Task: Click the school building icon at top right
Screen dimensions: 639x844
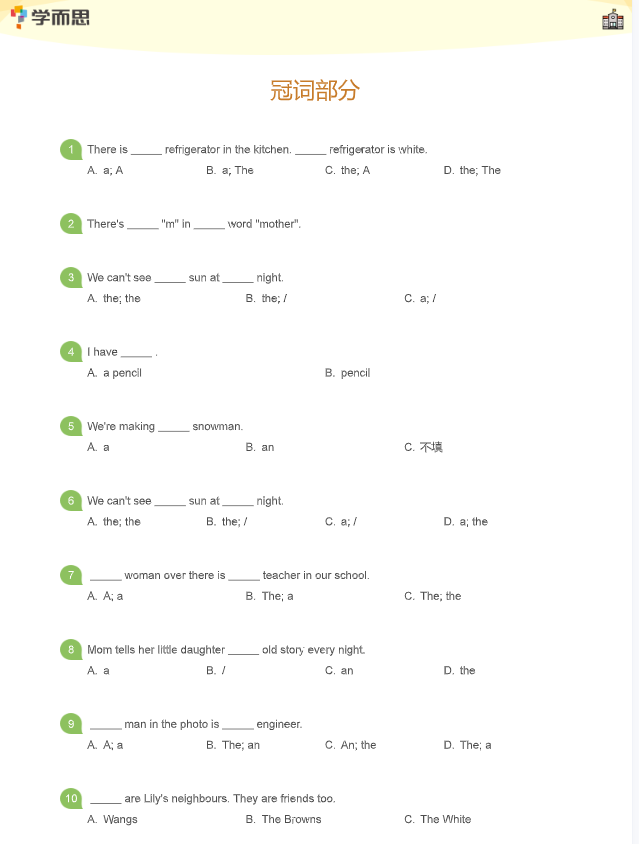Action: click(613, 19)
